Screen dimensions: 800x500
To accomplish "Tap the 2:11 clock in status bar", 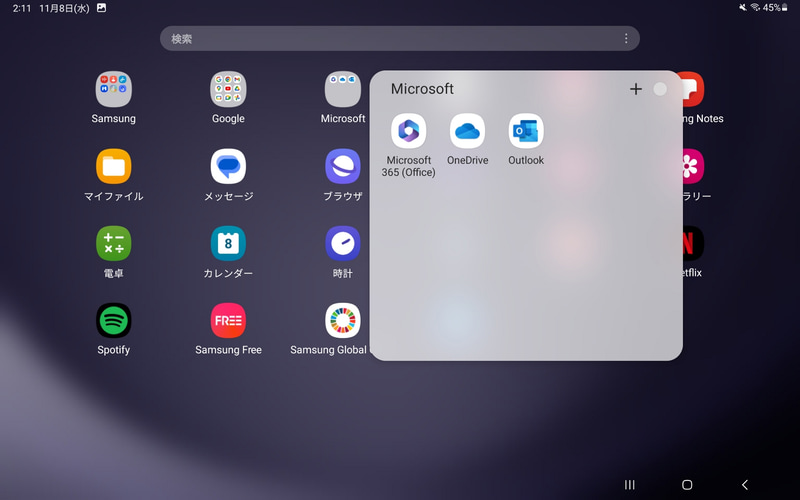I will [x=22, y=8].
